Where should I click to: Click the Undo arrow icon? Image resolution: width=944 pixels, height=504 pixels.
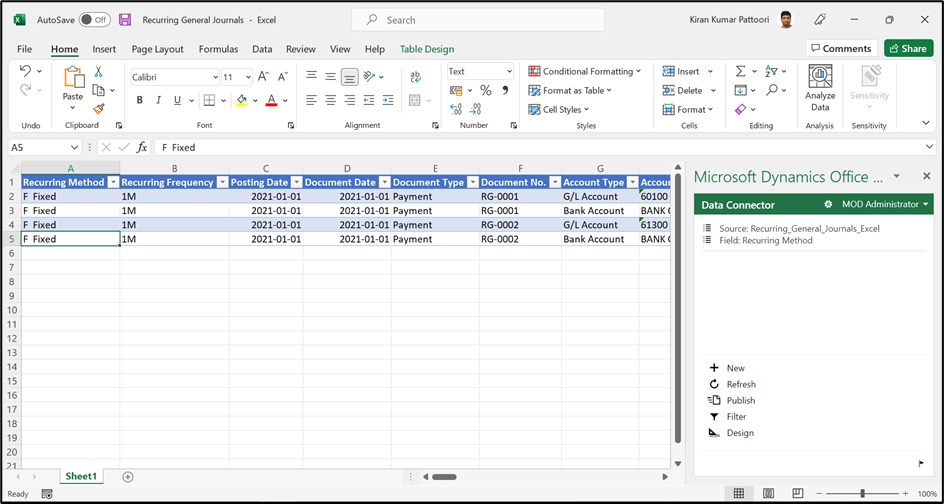click(x=25, y=71)
